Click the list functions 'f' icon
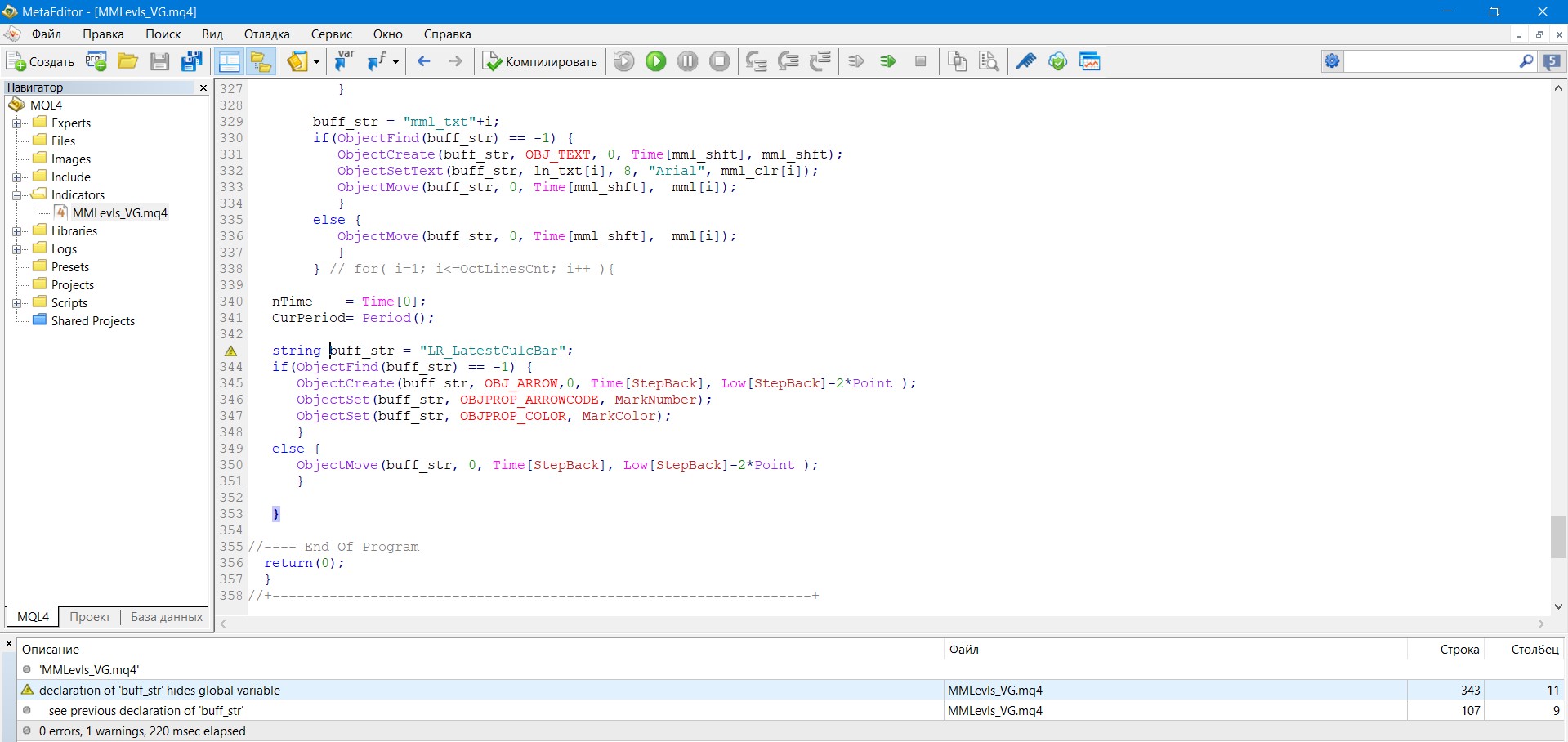 [377, 61]
